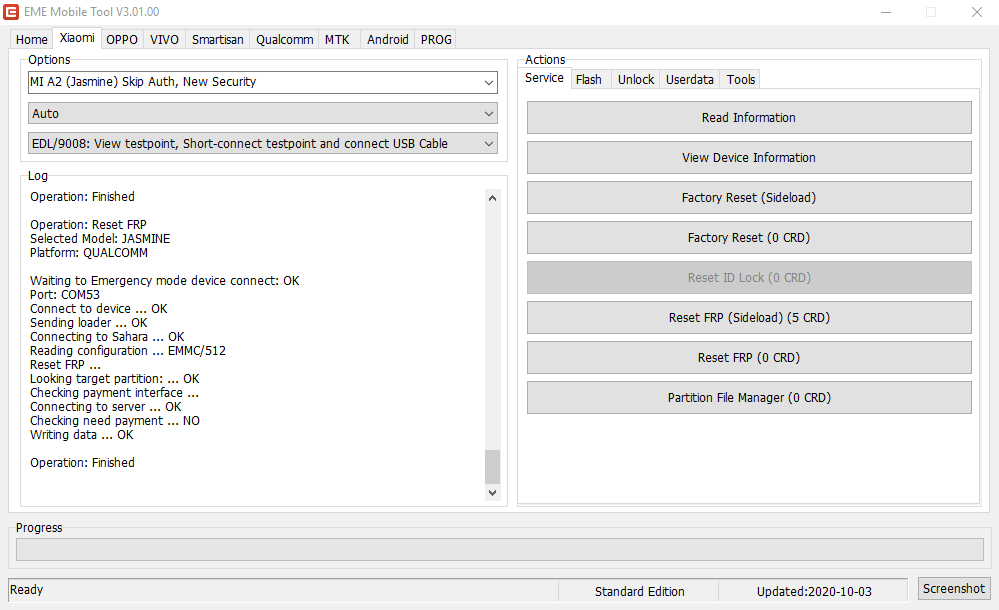
Task: Run Factory Reset (Sideload)
Action: pyautogui.click(x=749, y=198)
